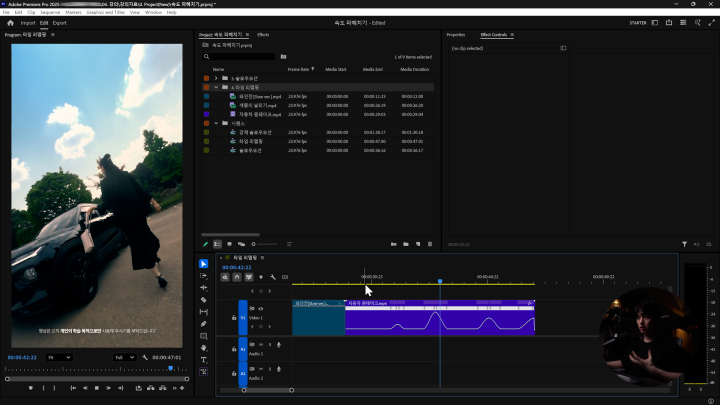Open the Export workspace
This screenshot has width=720, height=405.
pos(60,22)
